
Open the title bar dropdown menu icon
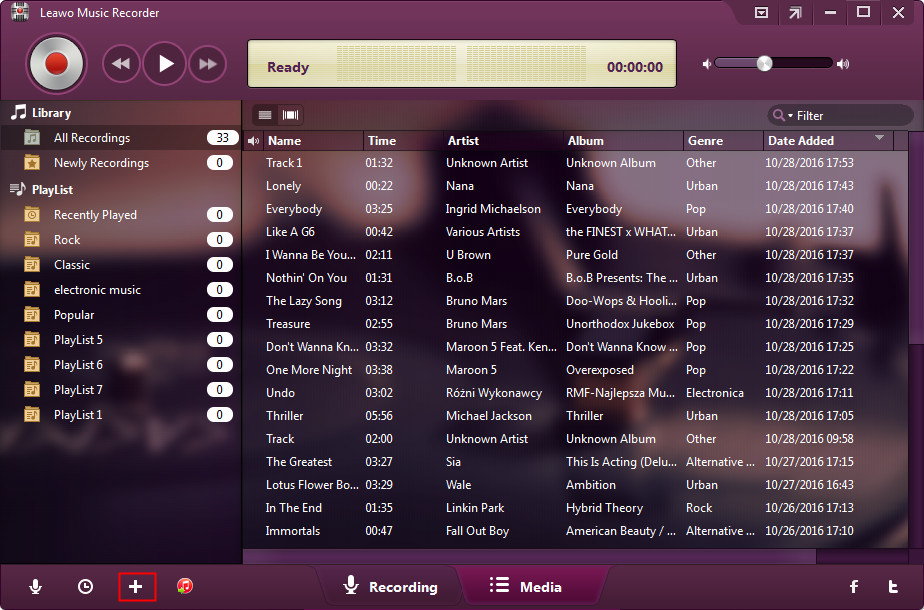(x=761, y=13)
